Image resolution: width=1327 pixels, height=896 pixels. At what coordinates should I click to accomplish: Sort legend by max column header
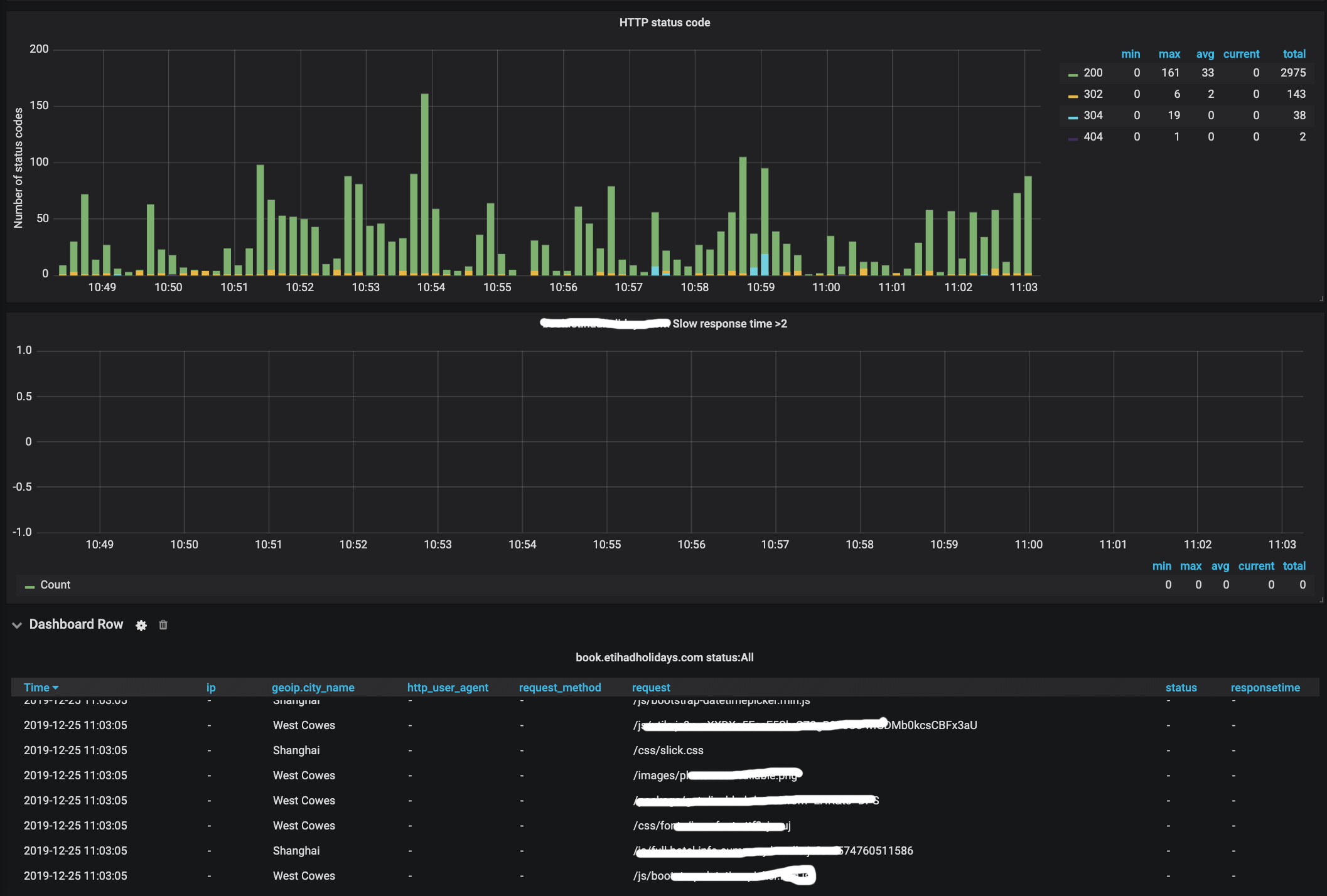tap(1169, 54)
